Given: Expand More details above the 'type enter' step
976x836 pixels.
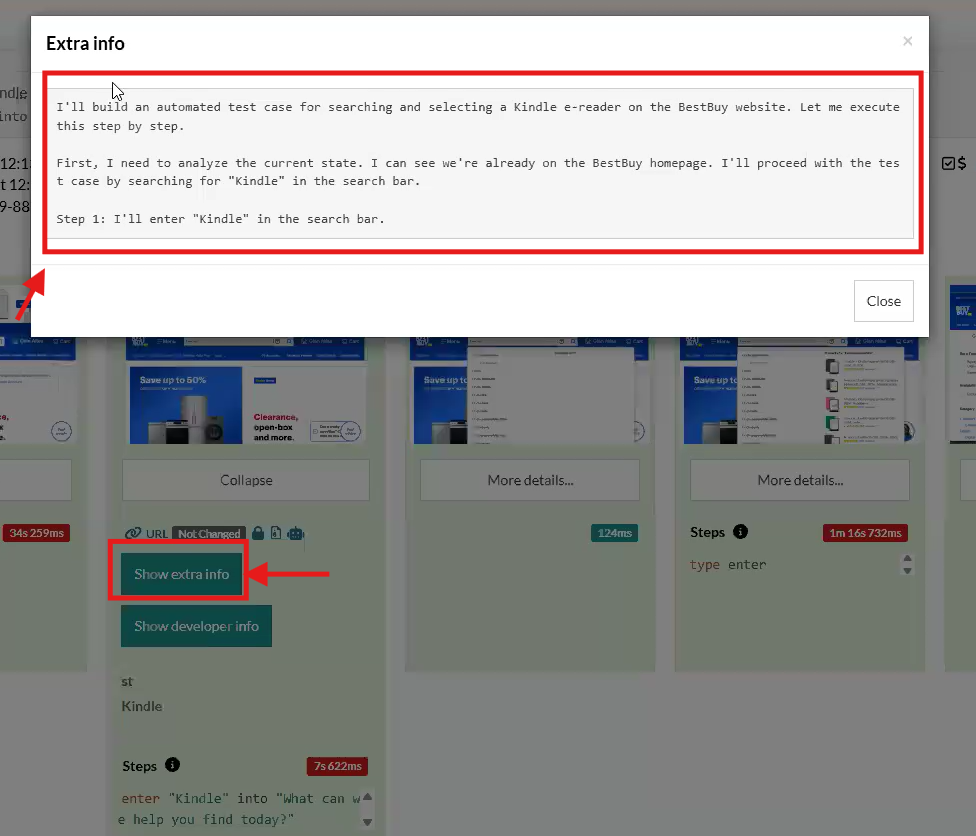Looking at the screenshot, I should point(800,480).
